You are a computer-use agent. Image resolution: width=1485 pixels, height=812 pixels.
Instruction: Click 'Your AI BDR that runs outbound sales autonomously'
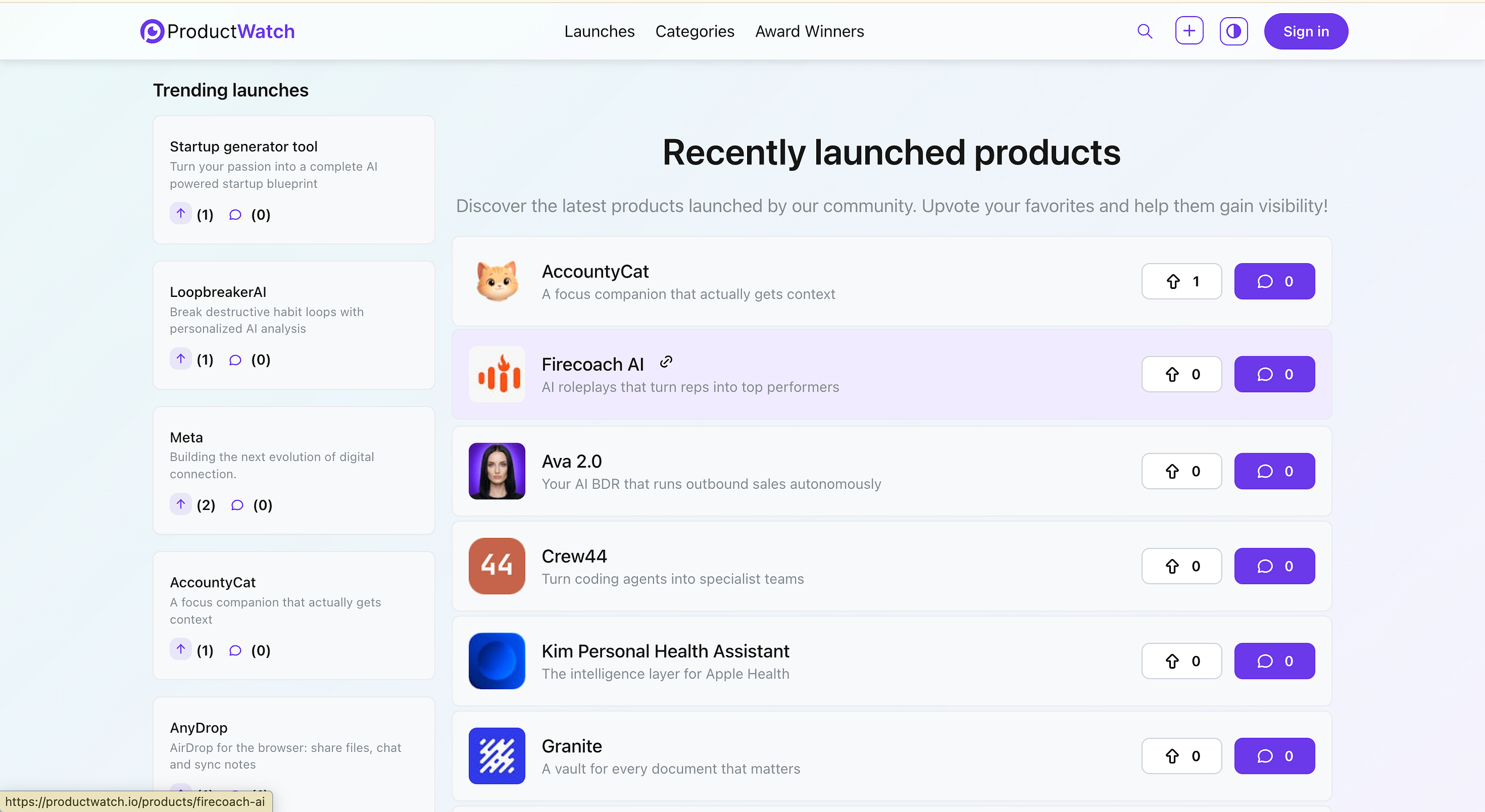coord(711,484)
